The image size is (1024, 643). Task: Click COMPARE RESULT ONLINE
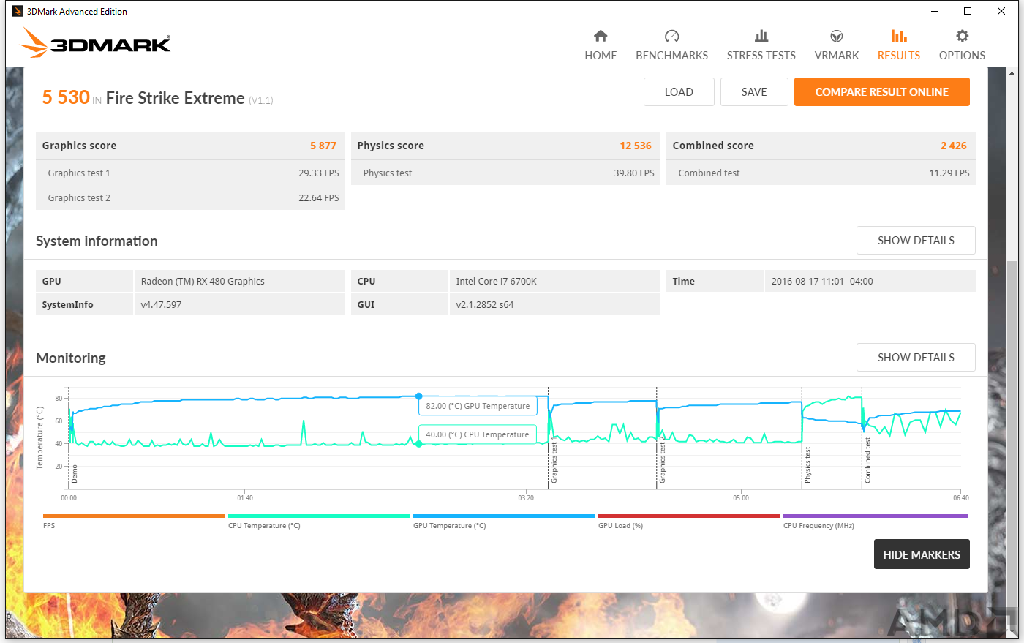(882, 92)
